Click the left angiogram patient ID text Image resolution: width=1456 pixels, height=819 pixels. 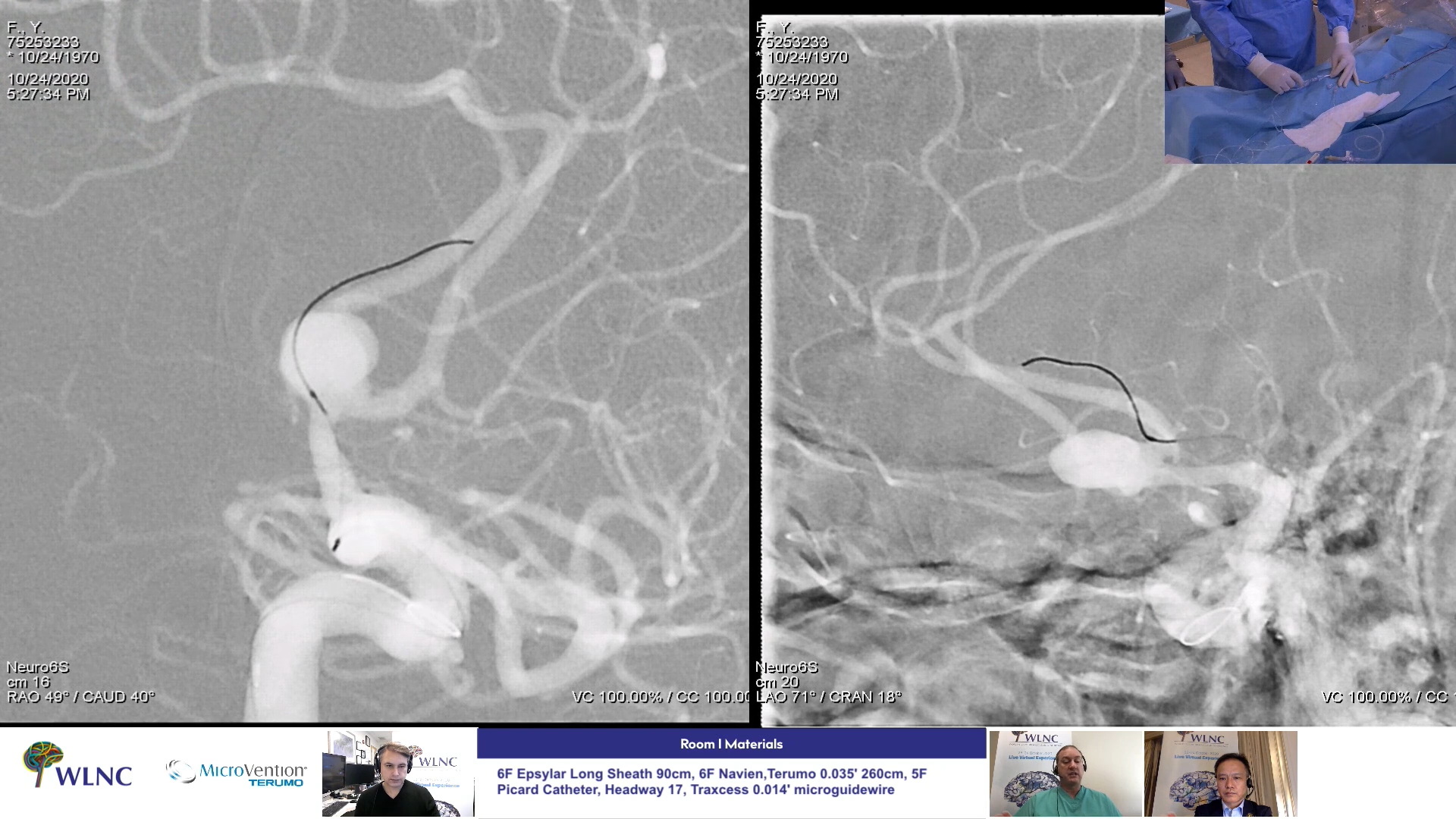[x=43, y=42]
